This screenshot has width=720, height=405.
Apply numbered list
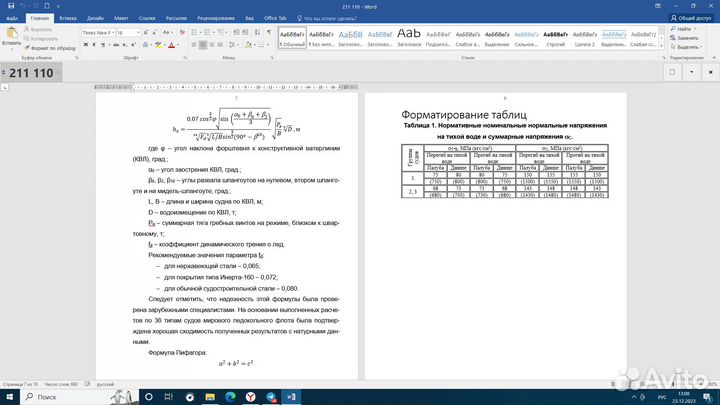click(x=209, y=33)
